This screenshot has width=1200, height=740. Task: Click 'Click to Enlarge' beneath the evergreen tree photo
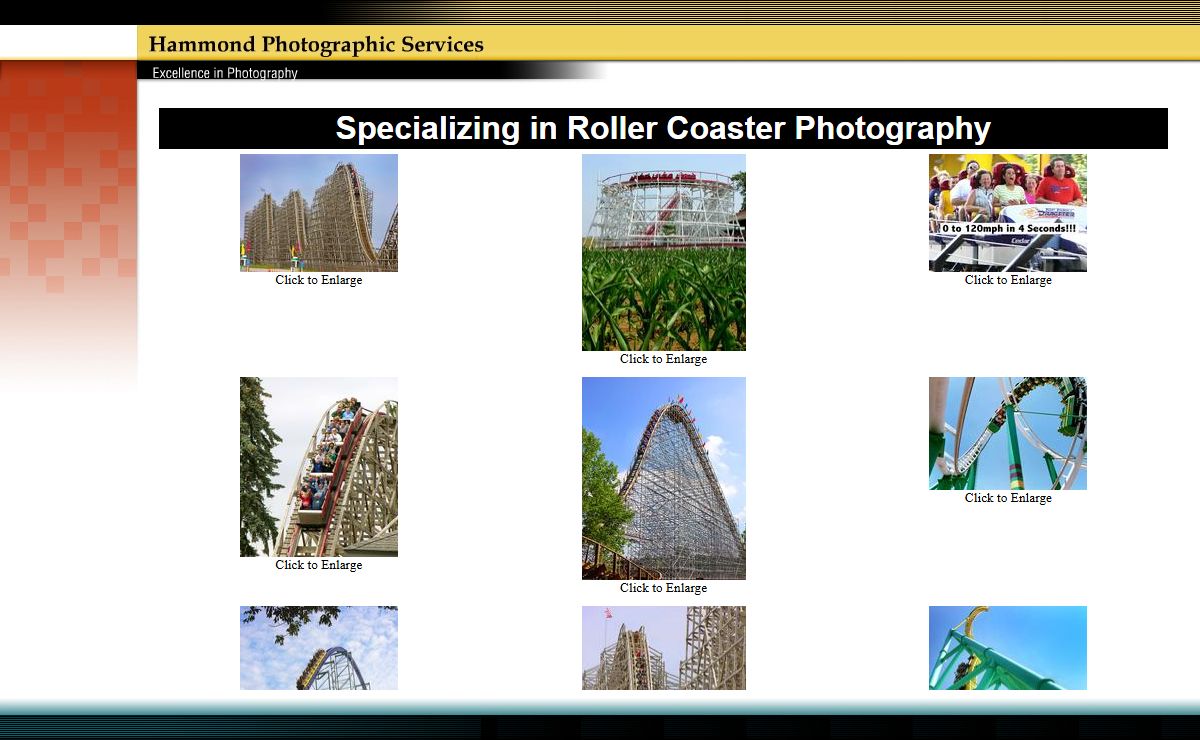coord(318,565)
